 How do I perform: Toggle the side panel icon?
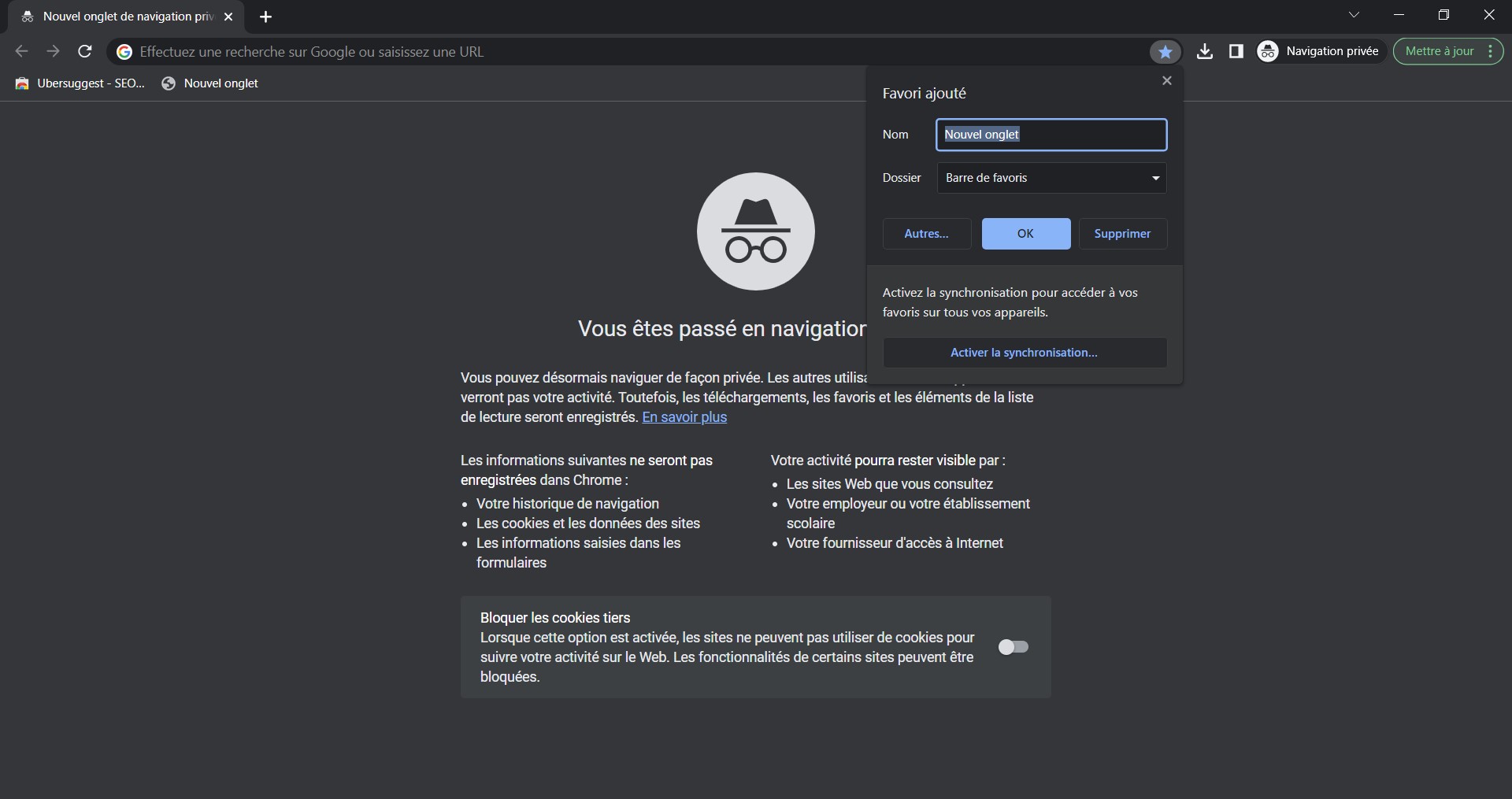1236,52
